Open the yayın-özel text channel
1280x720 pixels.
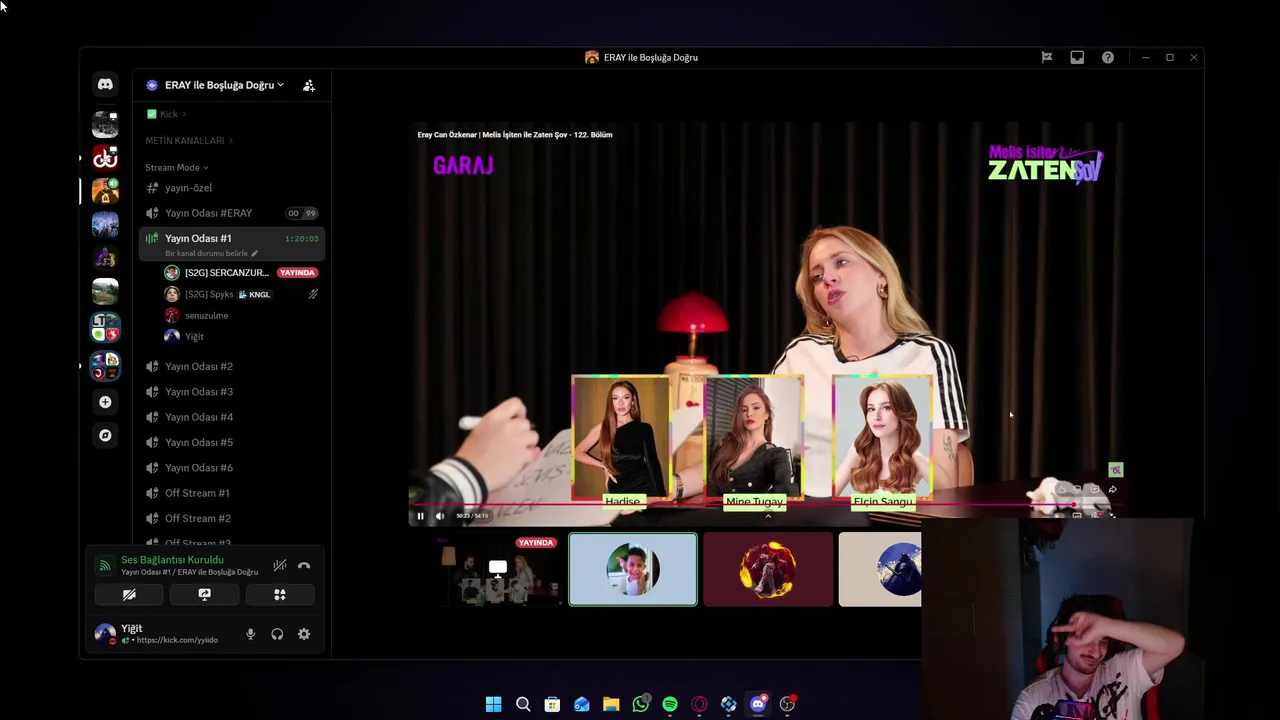pos(232,188)
